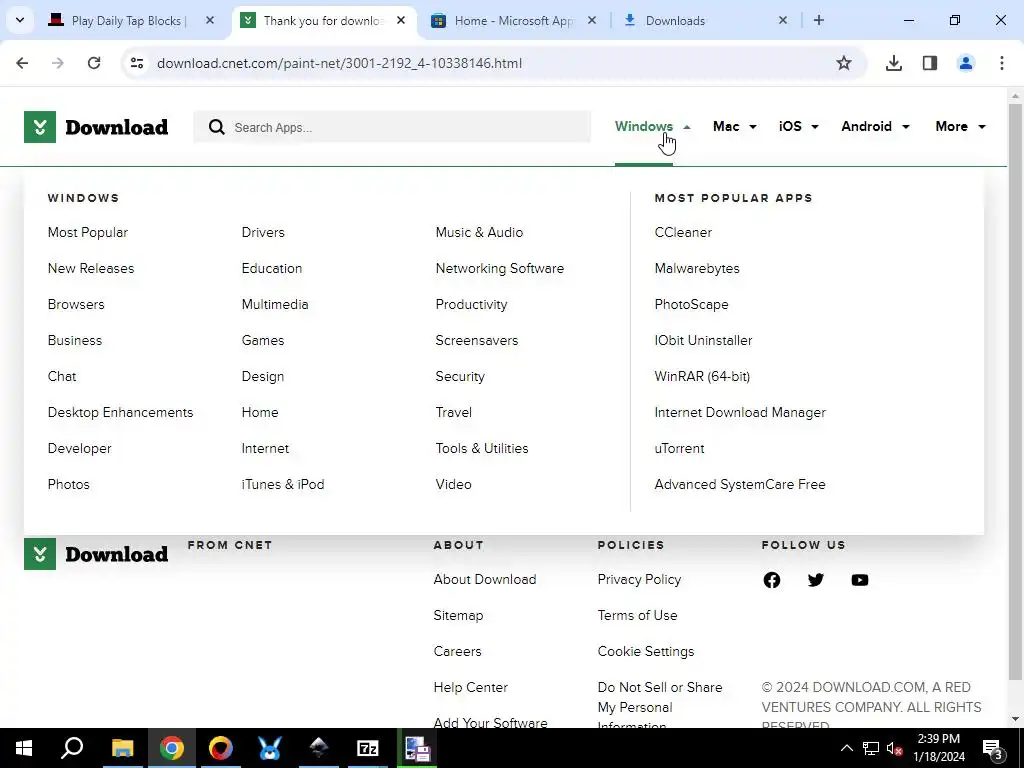Open Internet Download Manager link

click(740, 413)
